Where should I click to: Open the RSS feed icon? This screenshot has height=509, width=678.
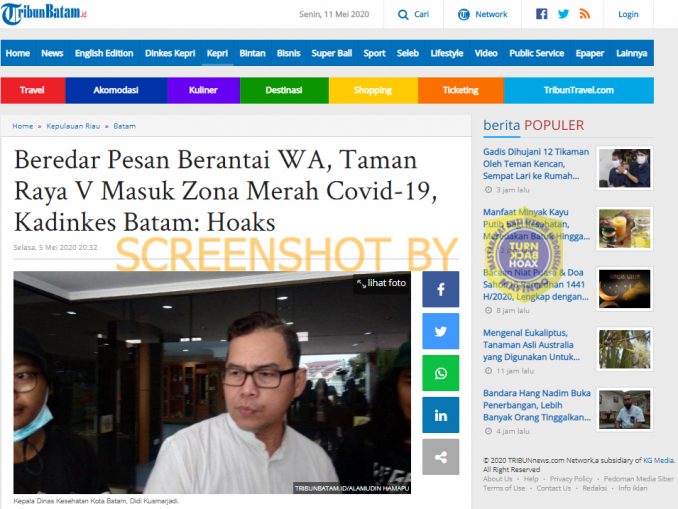tap(585, 14)
